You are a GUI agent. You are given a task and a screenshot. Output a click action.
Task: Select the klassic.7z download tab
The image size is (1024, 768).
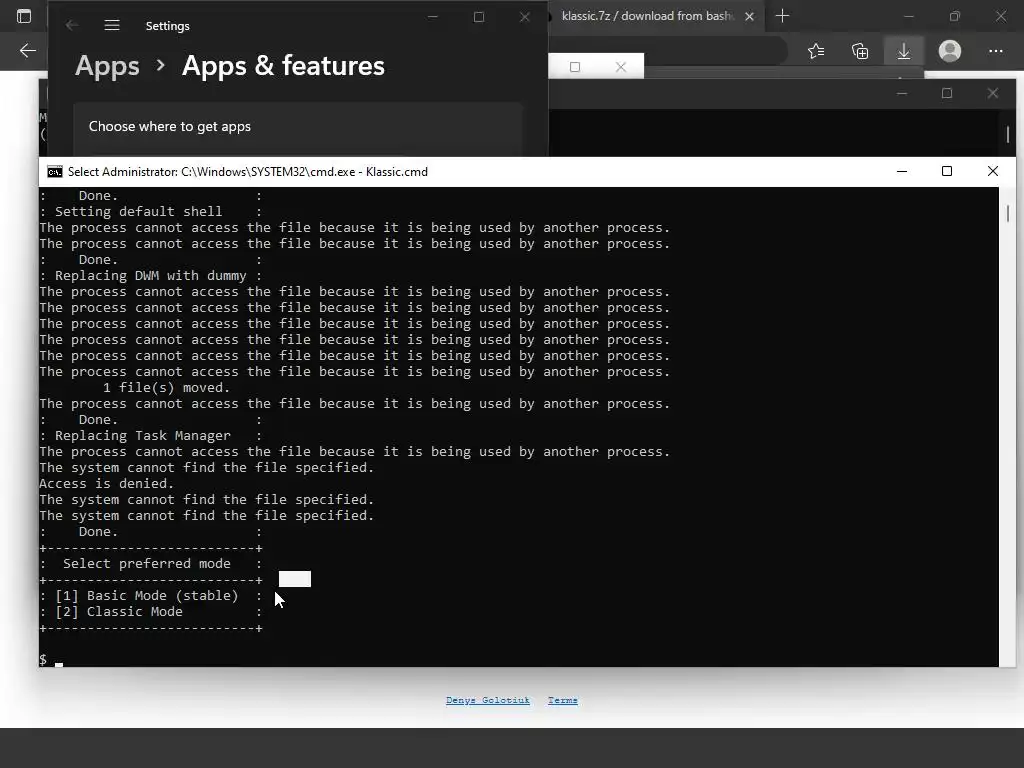pos(648,16)
